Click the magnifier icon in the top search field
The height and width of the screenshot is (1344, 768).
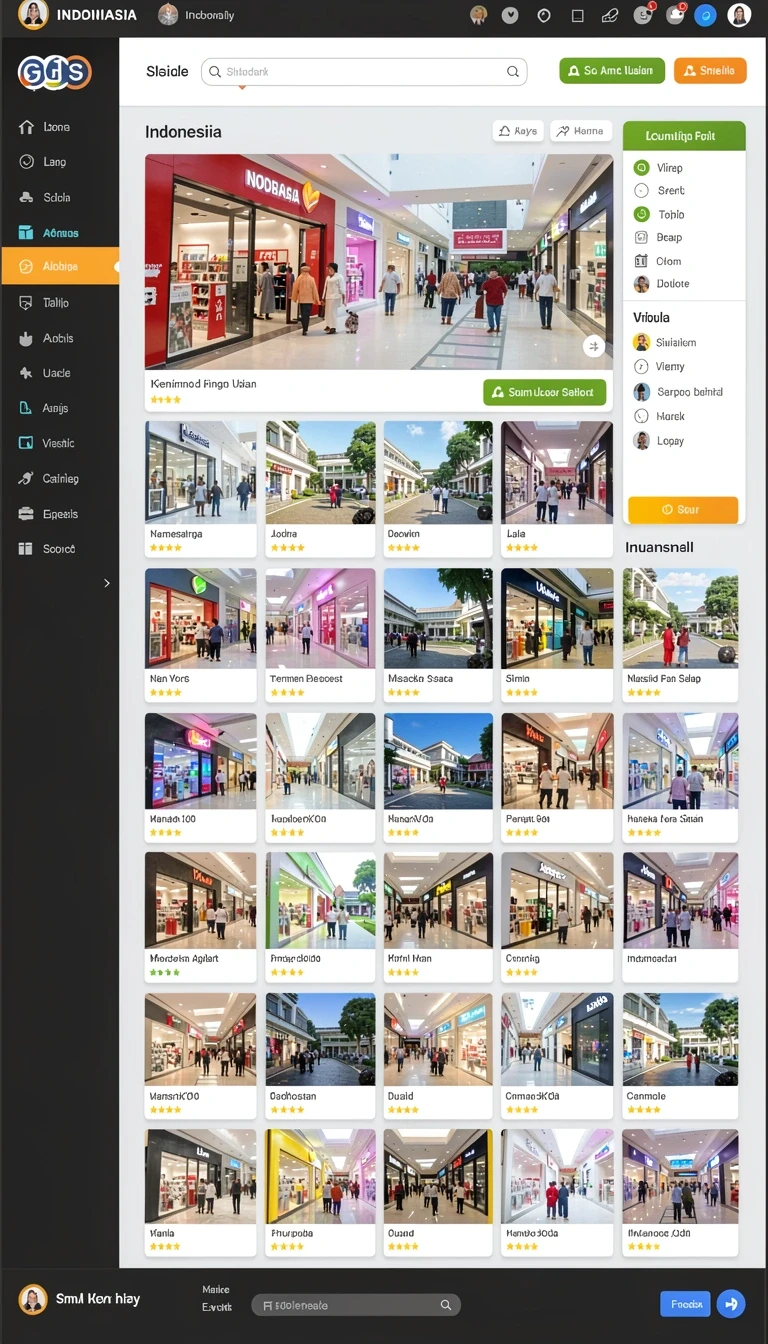click(x=513, y=72)
